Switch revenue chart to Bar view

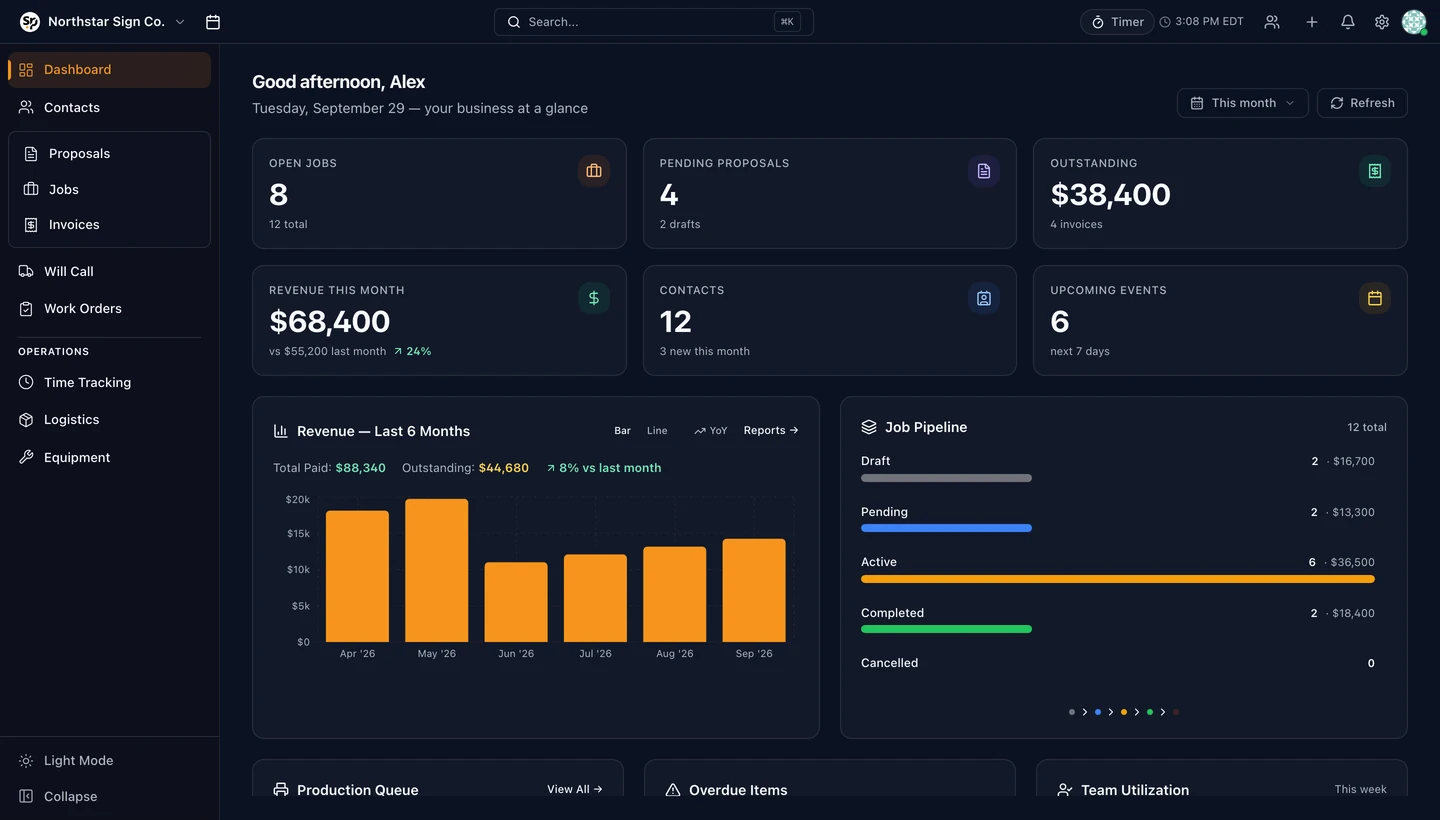[x=622, y=431]
